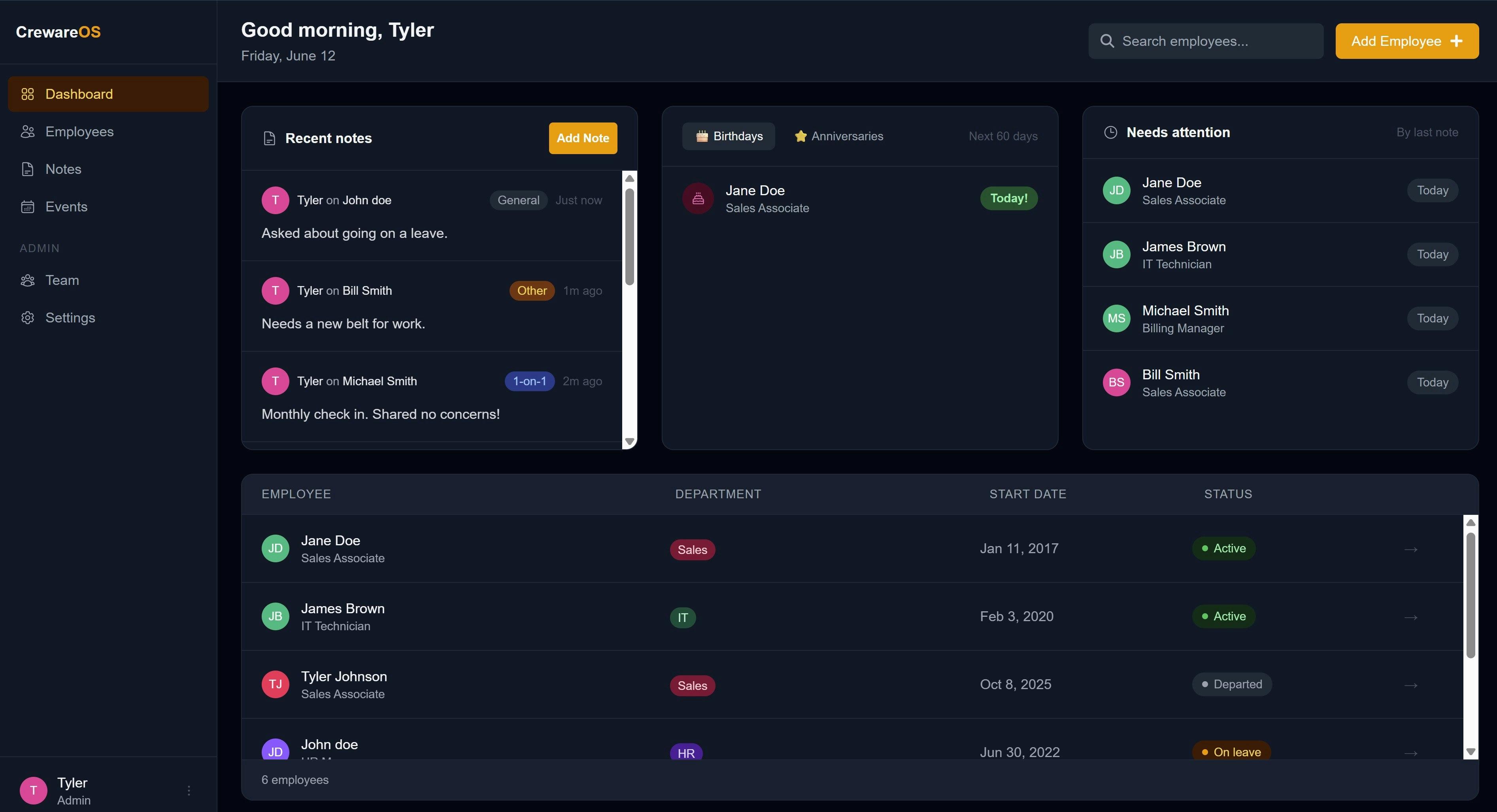The width and height of the screenshot is (1497, 812).
Task: Click the Add Employee button
Action: [1407, 41]
